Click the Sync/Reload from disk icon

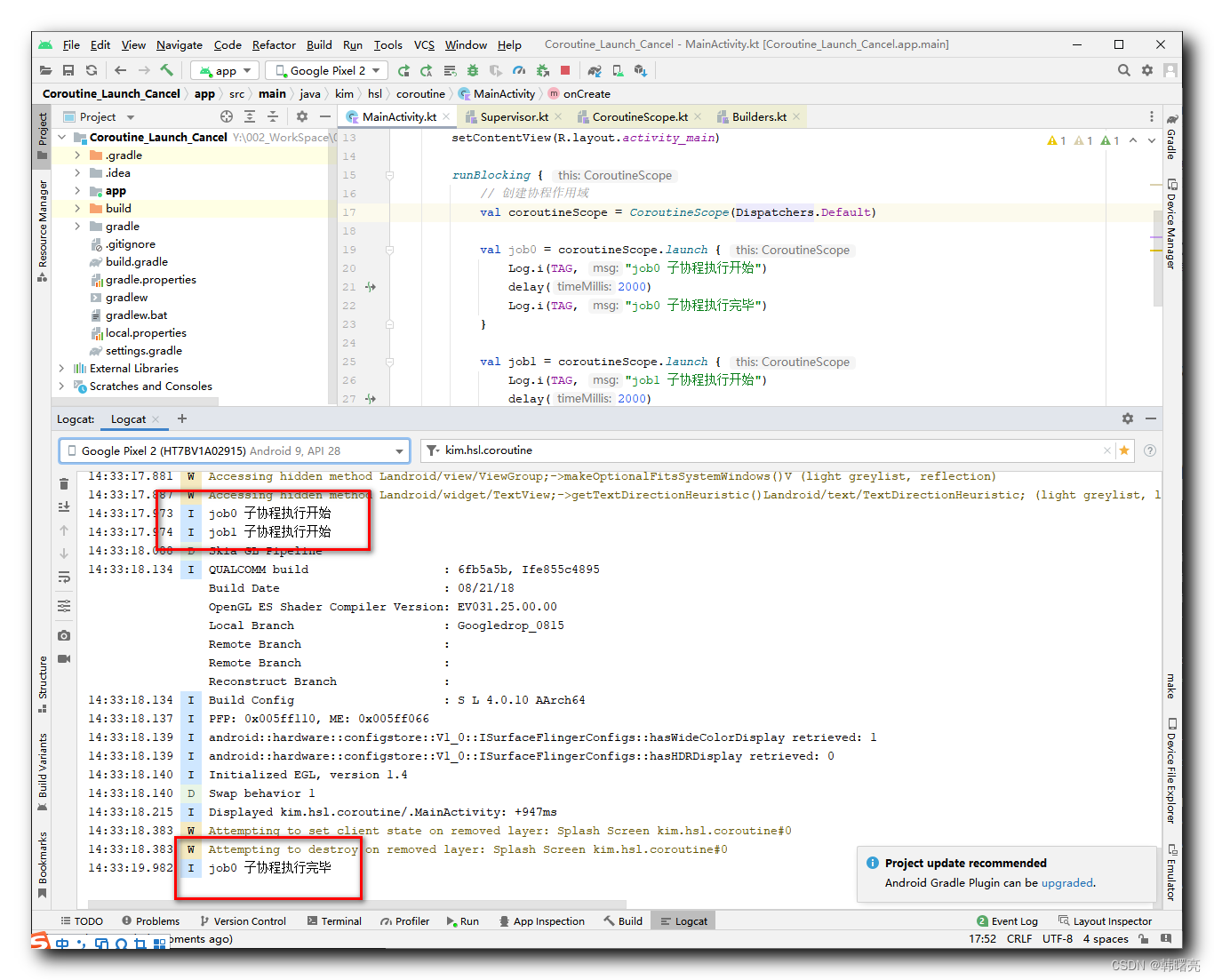pyautogui.click(x=92, y=70)
